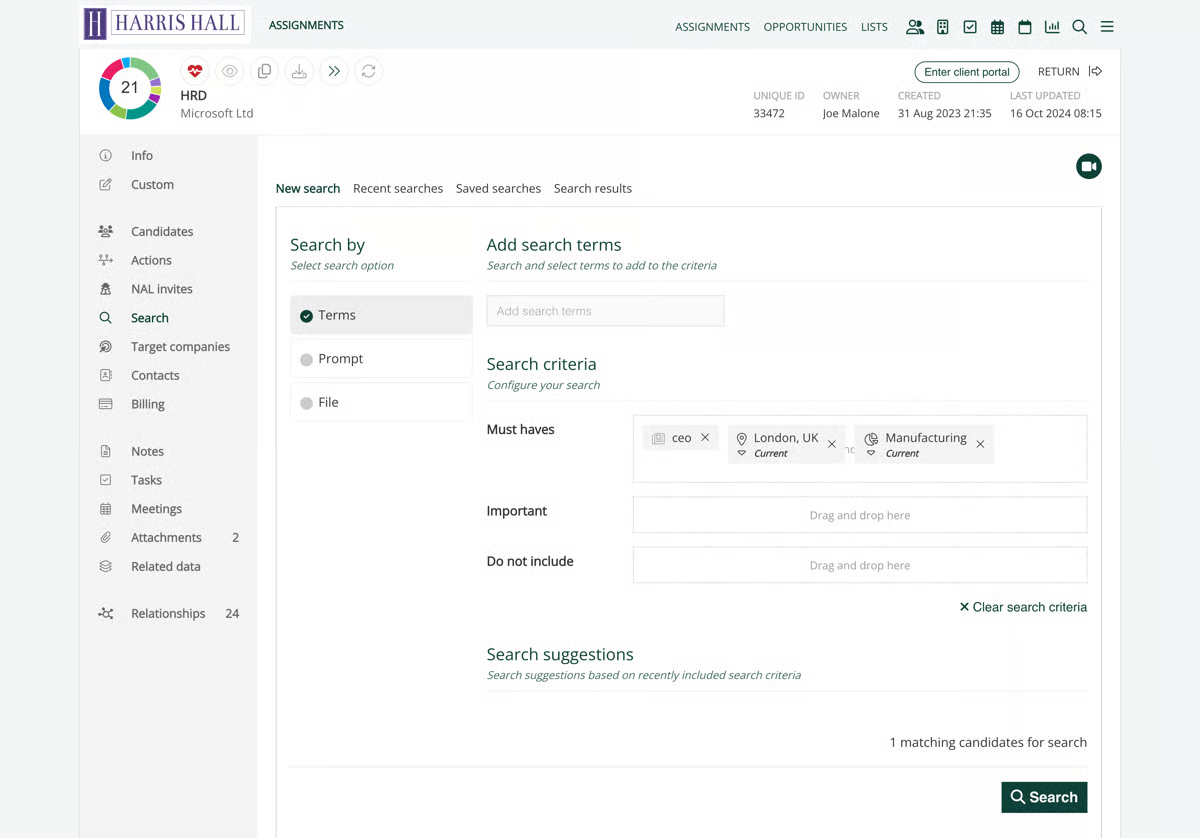Viewport: 1200px width, 838px height.
Task: Open the hamburger menu icon
Action: tap(1107, 27)
